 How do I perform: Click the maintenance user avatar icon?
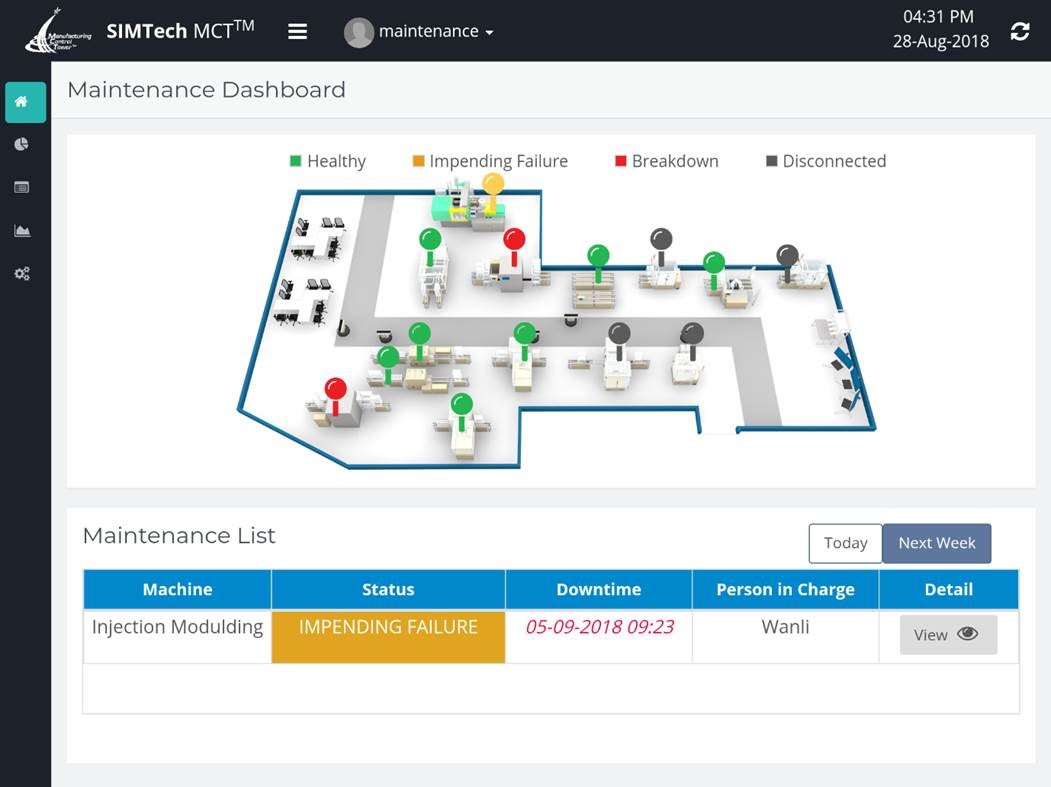tap(358, 31)
